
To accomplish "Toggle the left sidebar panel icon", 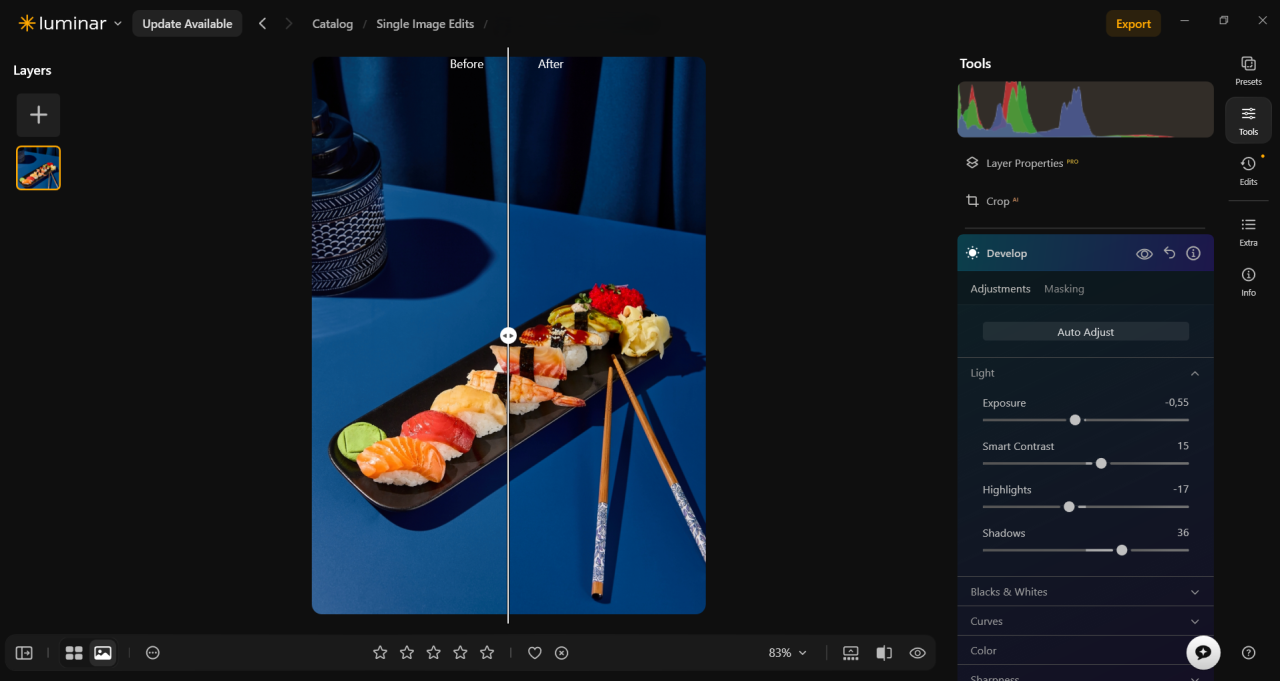I will 24,653.
